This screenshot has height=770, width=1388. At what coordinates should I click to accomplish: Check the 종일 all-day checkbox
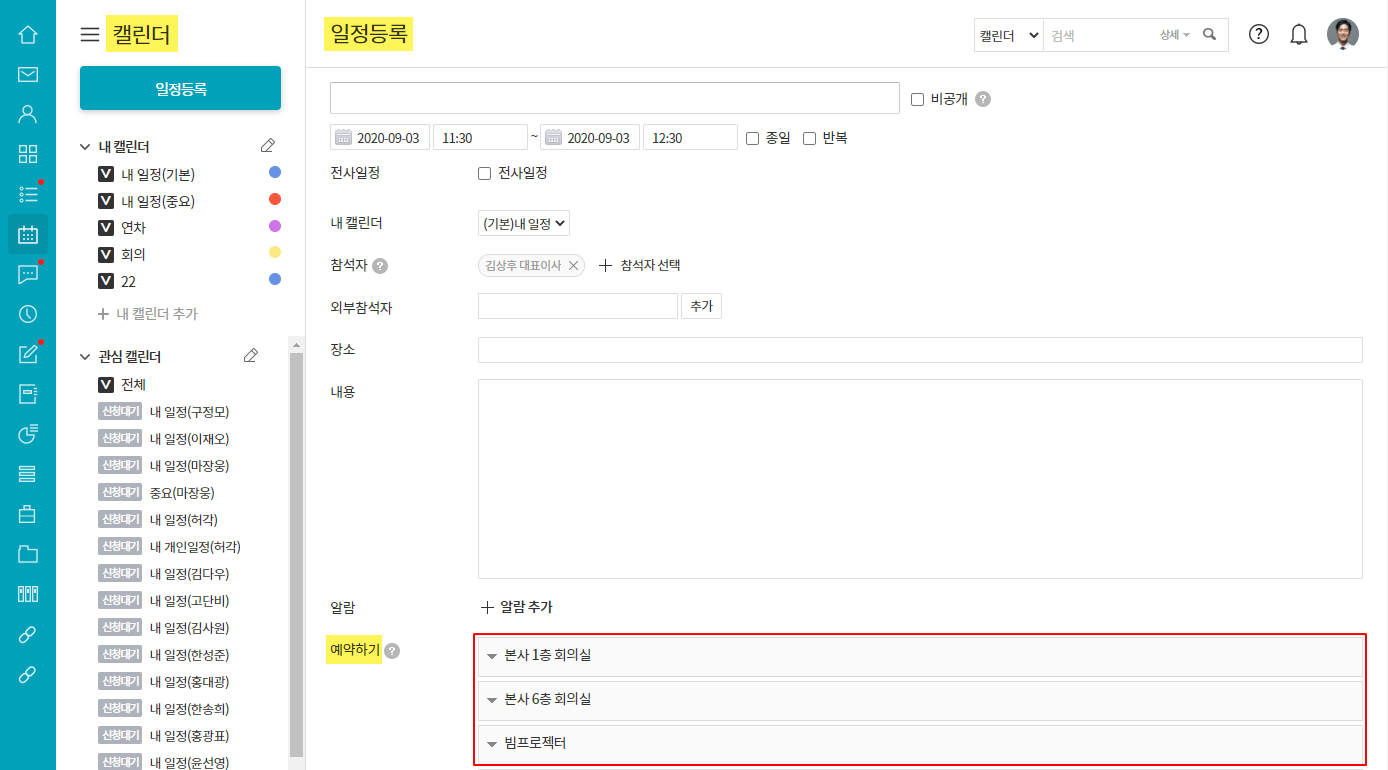(752, 138)
